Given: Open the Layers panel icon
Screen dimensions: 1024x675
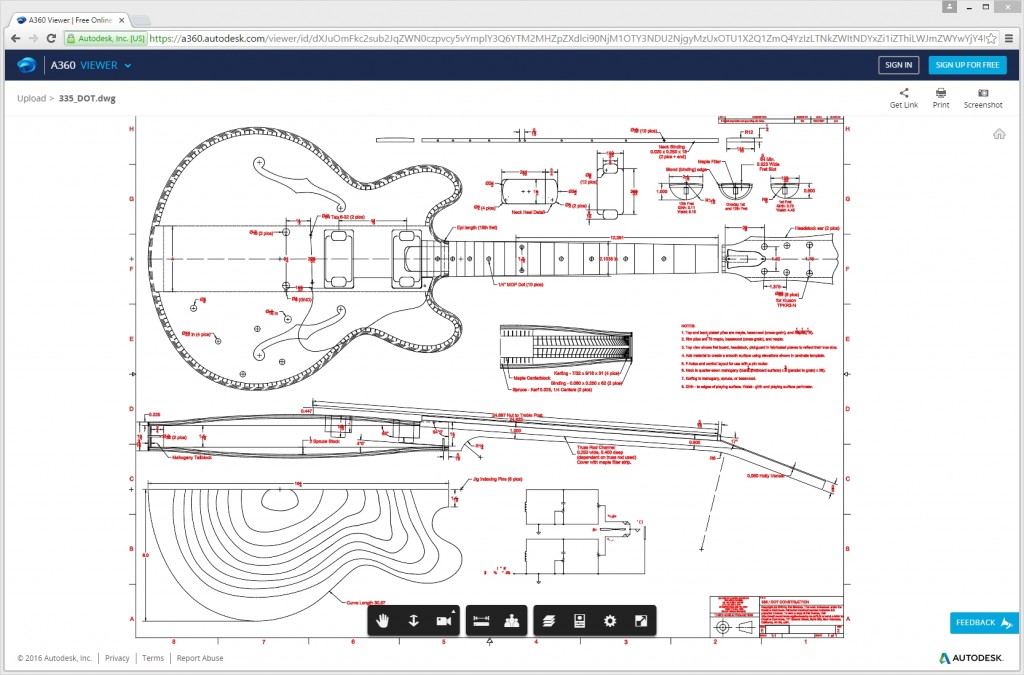Looking at the screenshot, I should pos(548,621).
